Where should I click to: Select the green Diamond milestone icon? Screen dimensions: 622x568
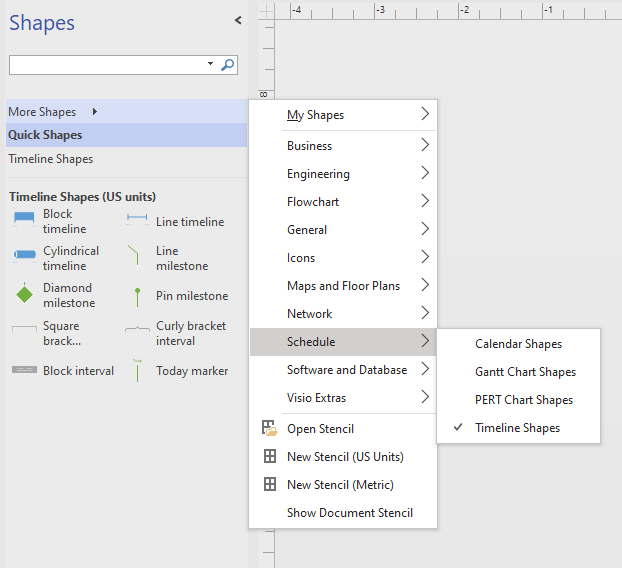(x=24, y=294)
